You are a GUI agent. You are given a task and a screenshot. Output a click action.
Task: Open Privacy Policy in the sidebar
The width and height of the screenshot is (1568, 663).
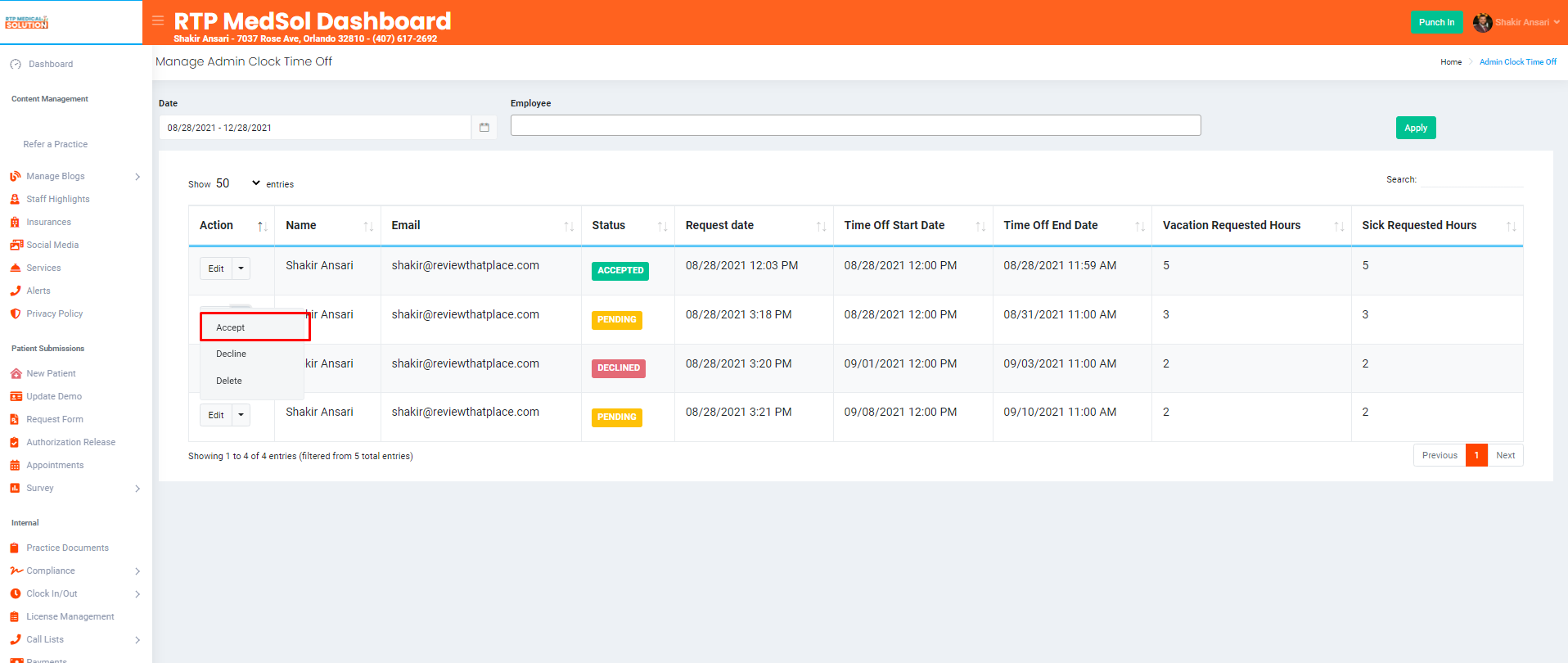[54, 313]
